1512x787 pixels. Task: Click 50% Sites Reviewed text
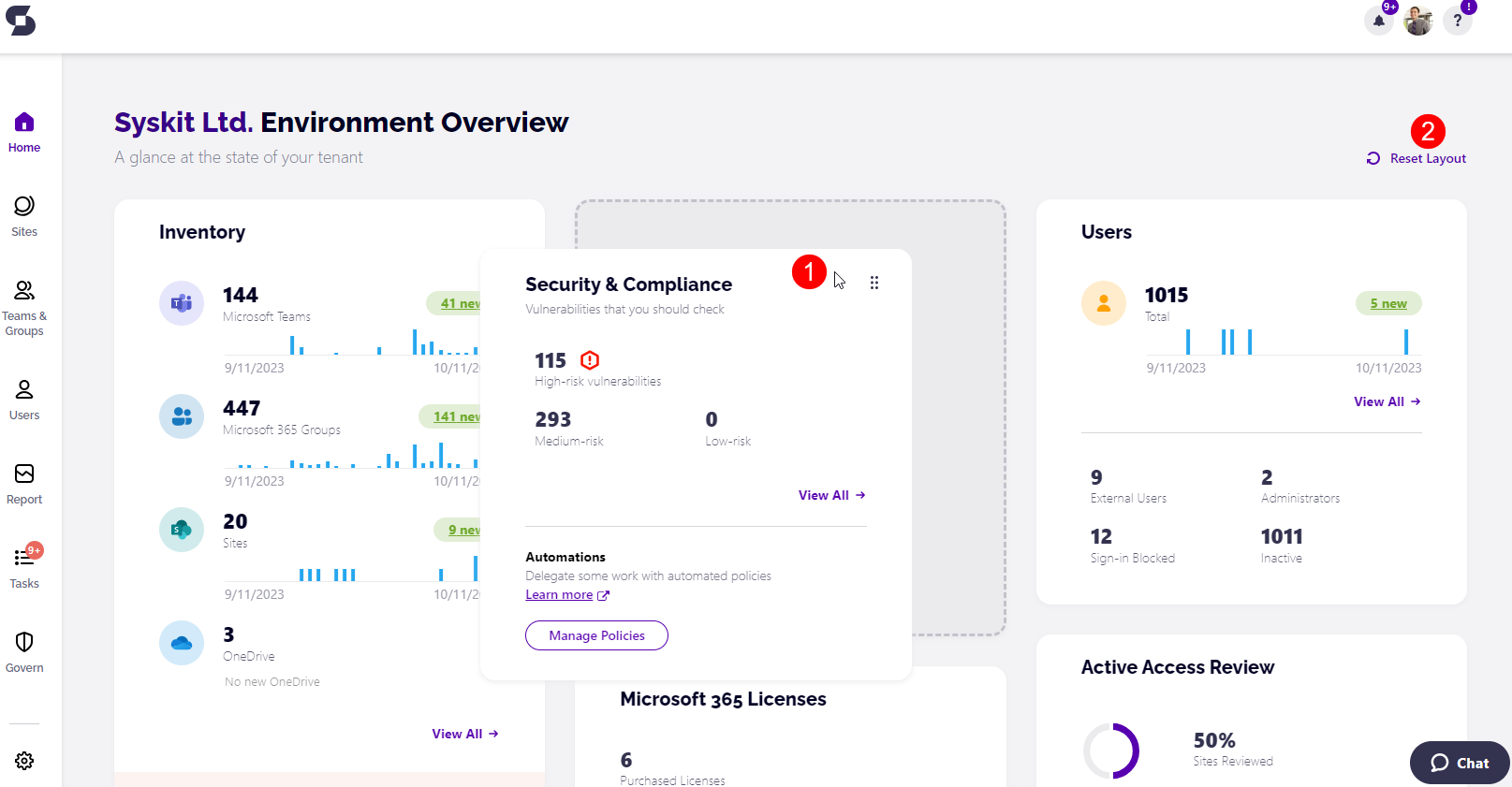point(1233,749)
